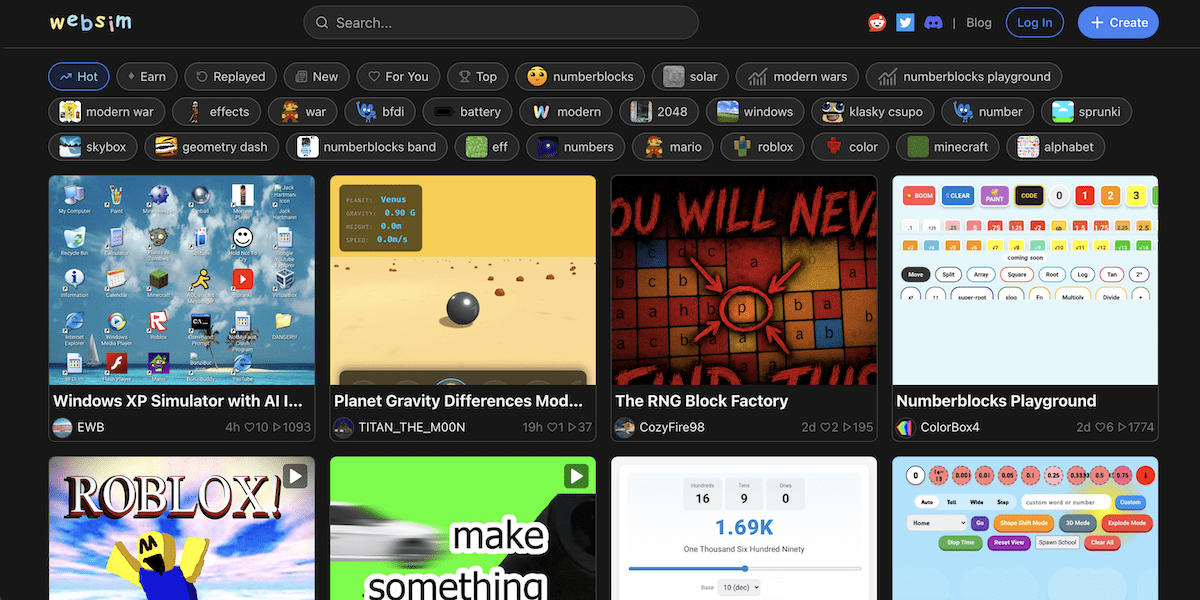Open The RNG Block Factory thumbnail
This screenshot has width=1200, height=600.
744,280
